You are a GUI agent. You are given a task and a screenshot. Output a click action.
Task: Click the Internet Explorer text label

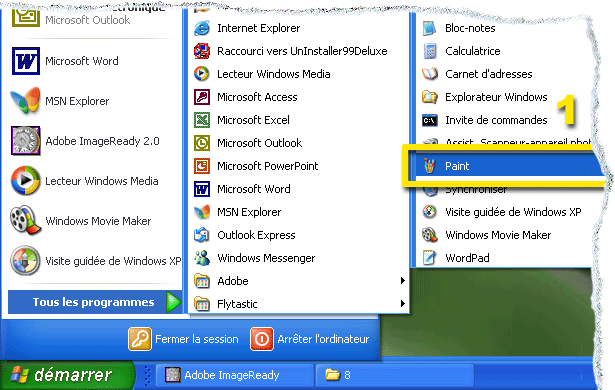[x=258, y=28]
